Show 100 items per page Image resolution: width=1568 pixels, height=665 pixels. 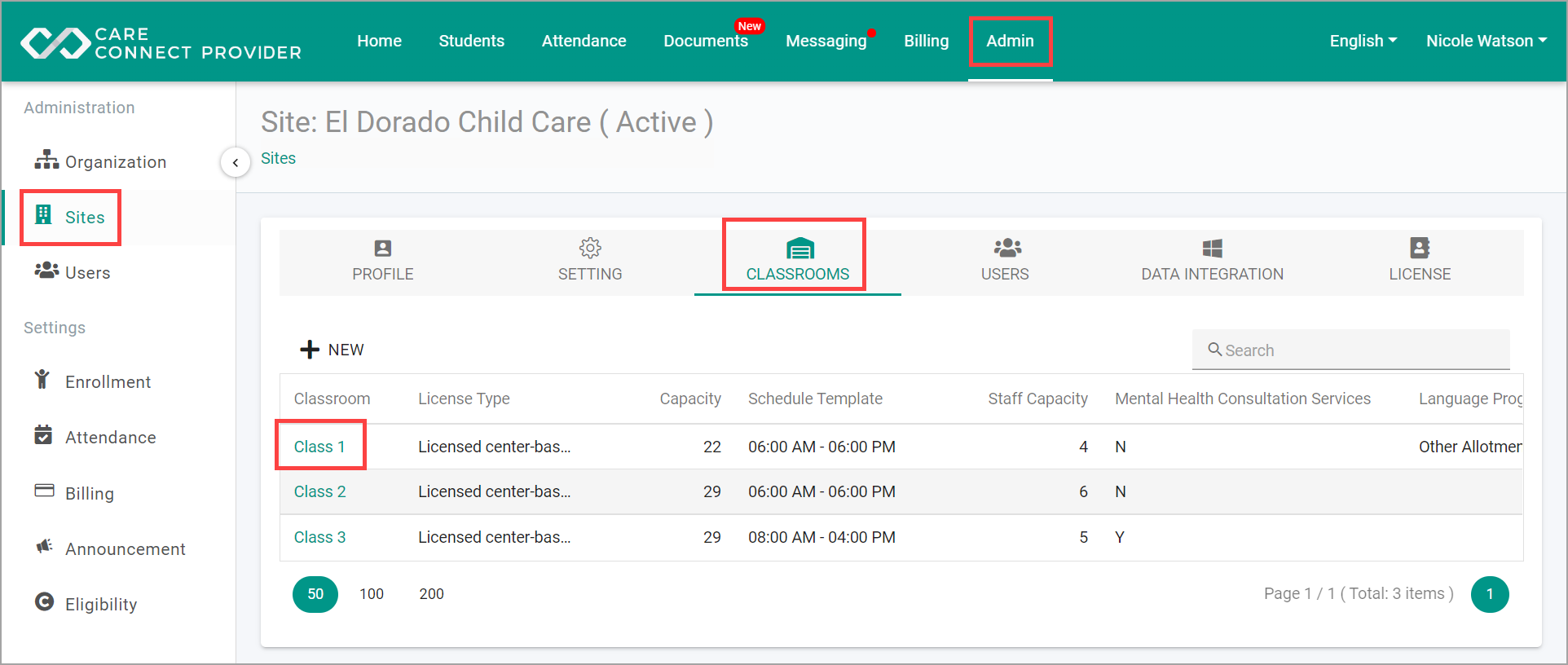372,594
